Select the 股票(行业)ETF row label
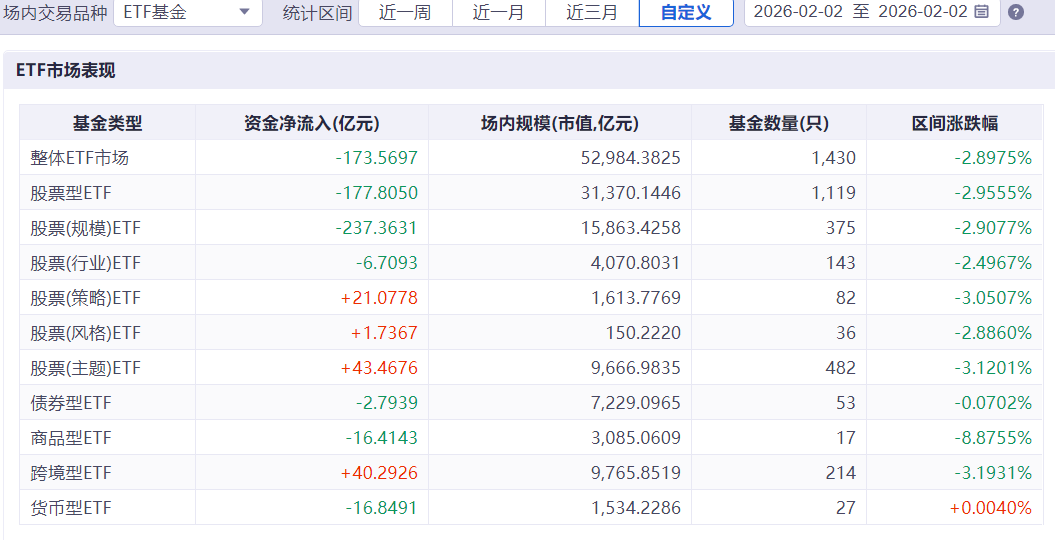This screenshot has height=540, width=1055. (85, 263)
